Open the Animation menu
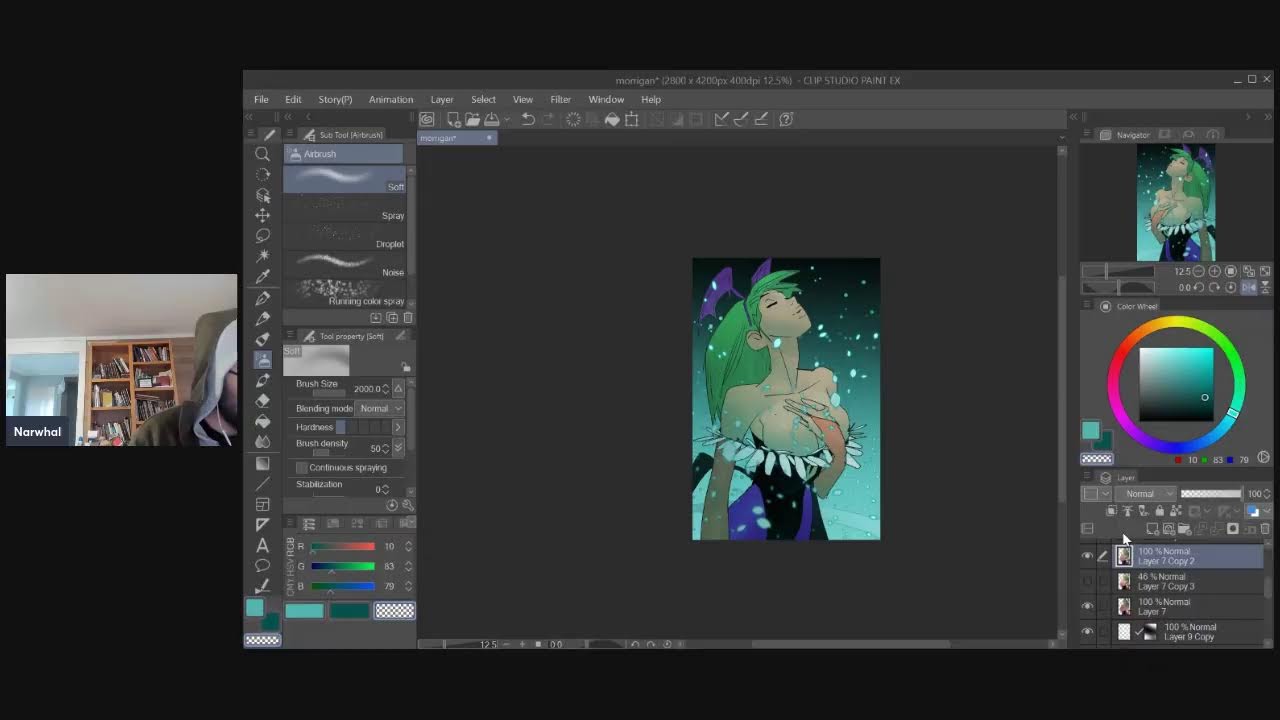The height and width of the screenshot is (720, 1280). pos(390,100)
